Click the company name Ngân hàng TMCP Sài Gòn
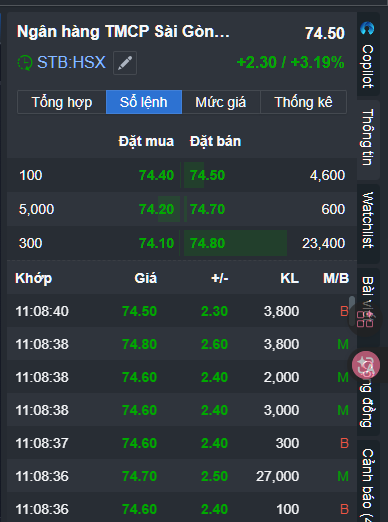The image size is (388, 522). 123,32
